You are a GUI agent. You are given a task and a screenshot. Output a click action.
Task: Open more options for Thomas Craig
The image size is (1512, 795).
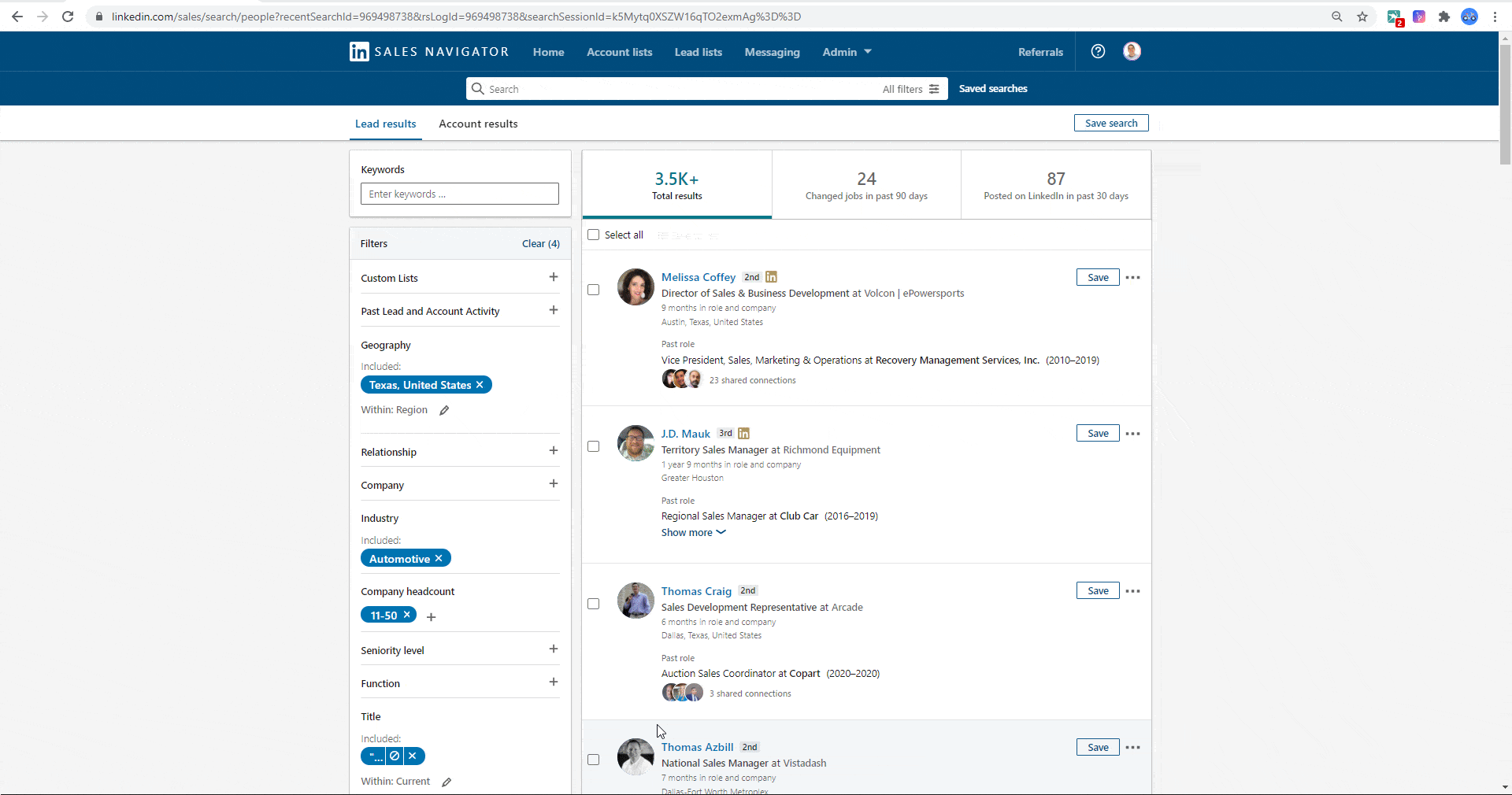pyautogui.click(x=1132, y=591)
